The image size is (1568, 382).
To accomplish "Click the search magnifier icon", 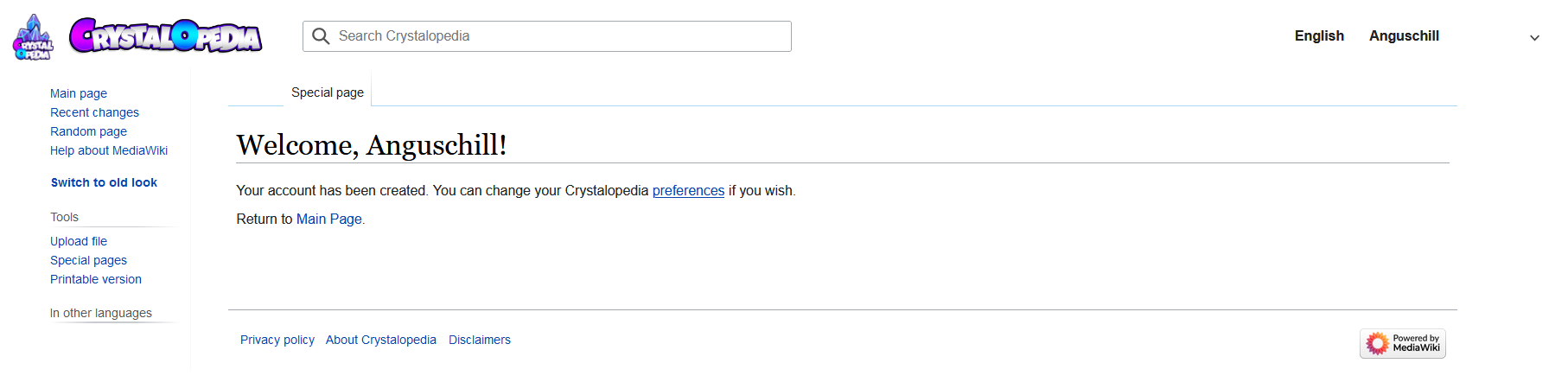I will tap(321, 36).
